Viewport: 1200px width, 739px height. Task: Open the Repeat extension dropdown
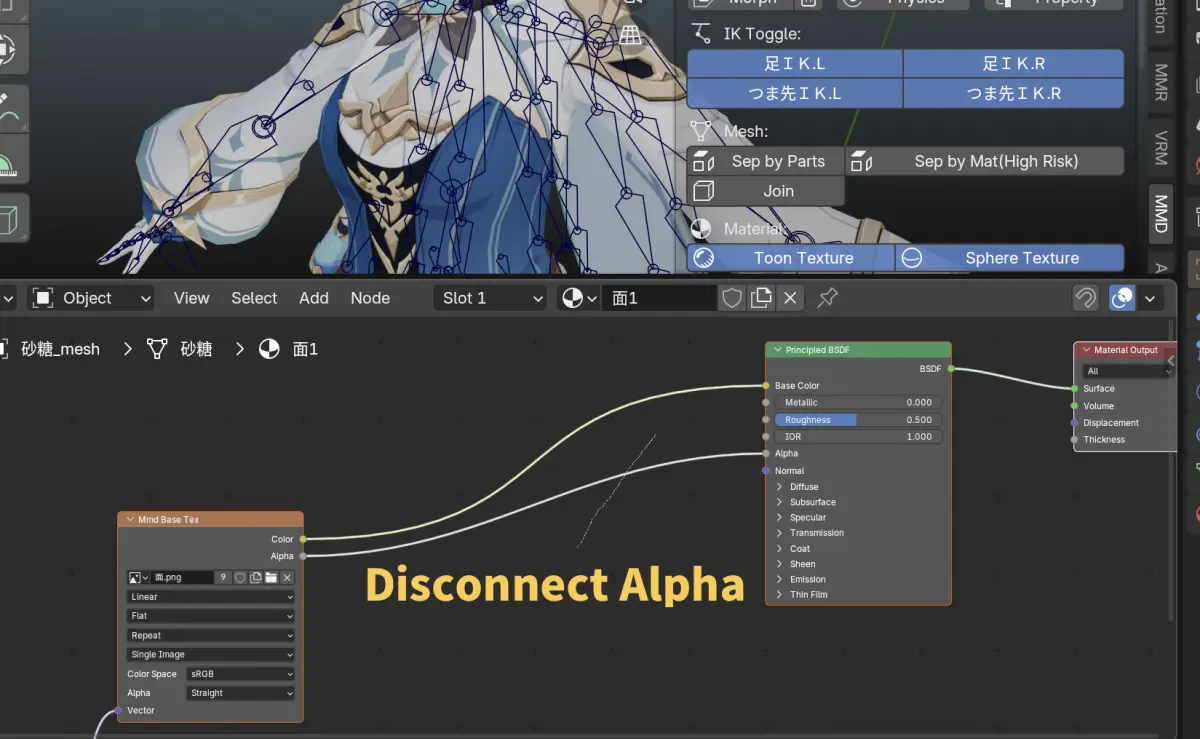coord(211,635)
